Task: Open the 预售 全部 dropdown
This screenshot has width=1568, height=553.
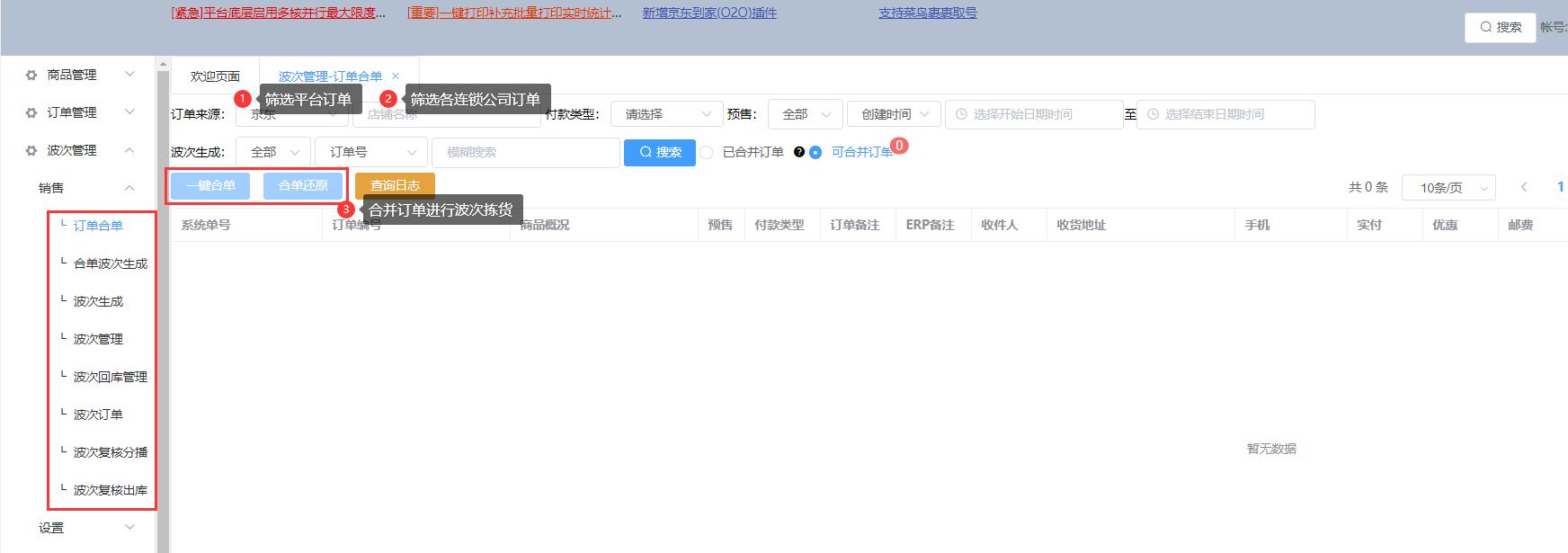Action: 805,114
